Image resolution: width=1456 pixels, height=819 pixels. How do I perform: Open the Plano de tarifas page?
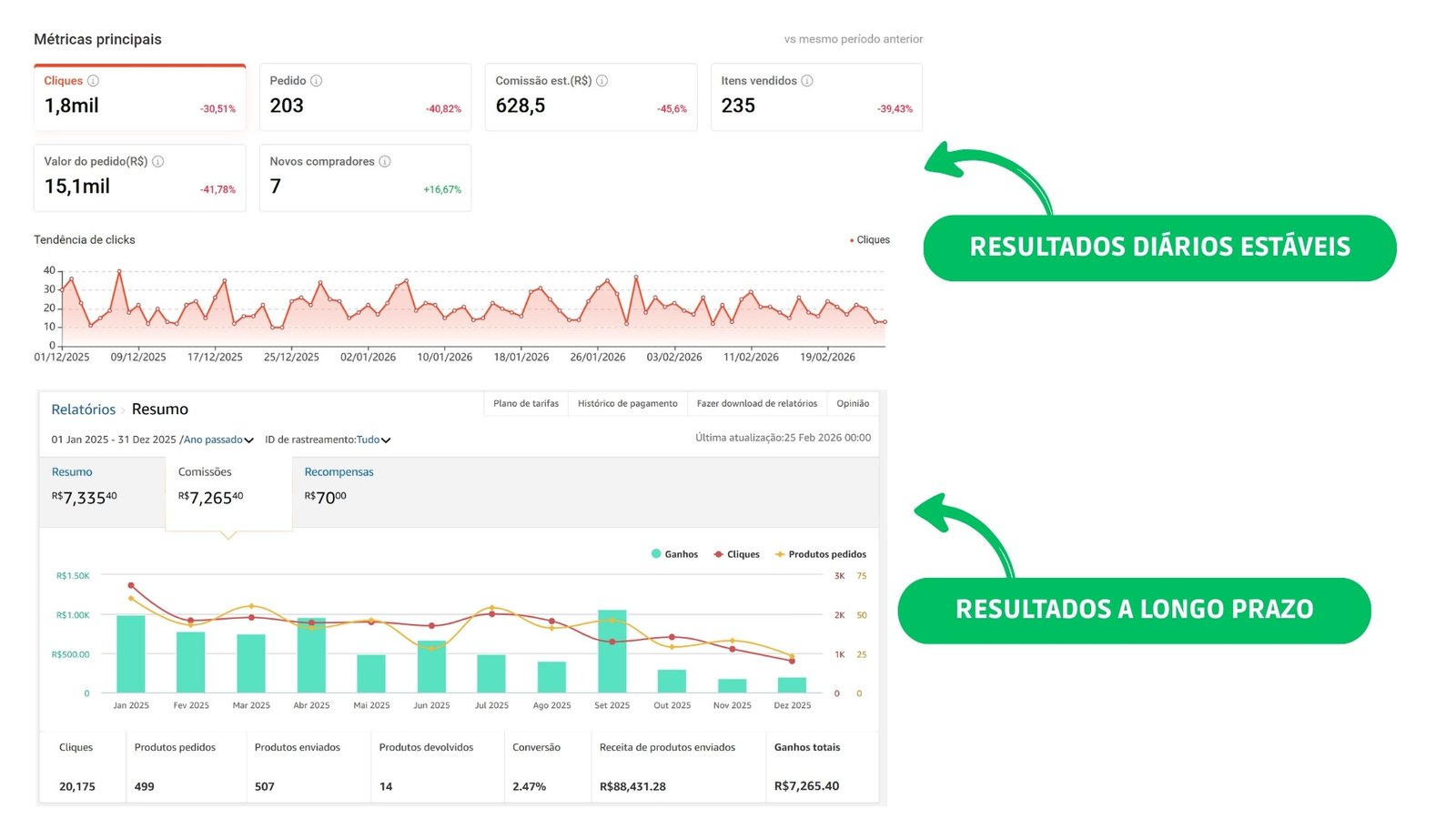click(526, 403)
